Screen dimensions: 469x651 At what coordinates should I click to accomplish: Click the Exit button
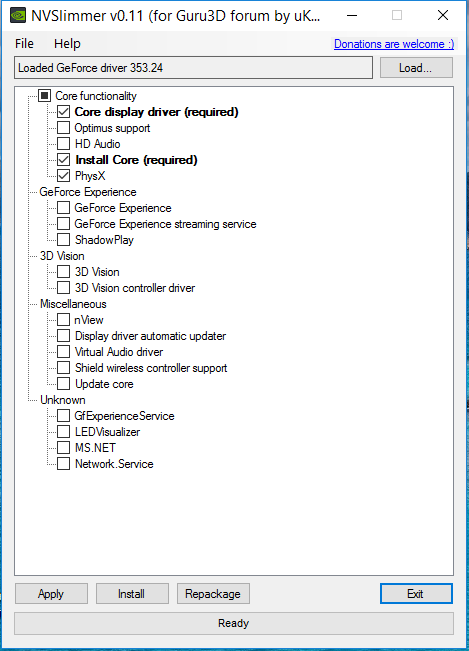(x=416, y=594)
